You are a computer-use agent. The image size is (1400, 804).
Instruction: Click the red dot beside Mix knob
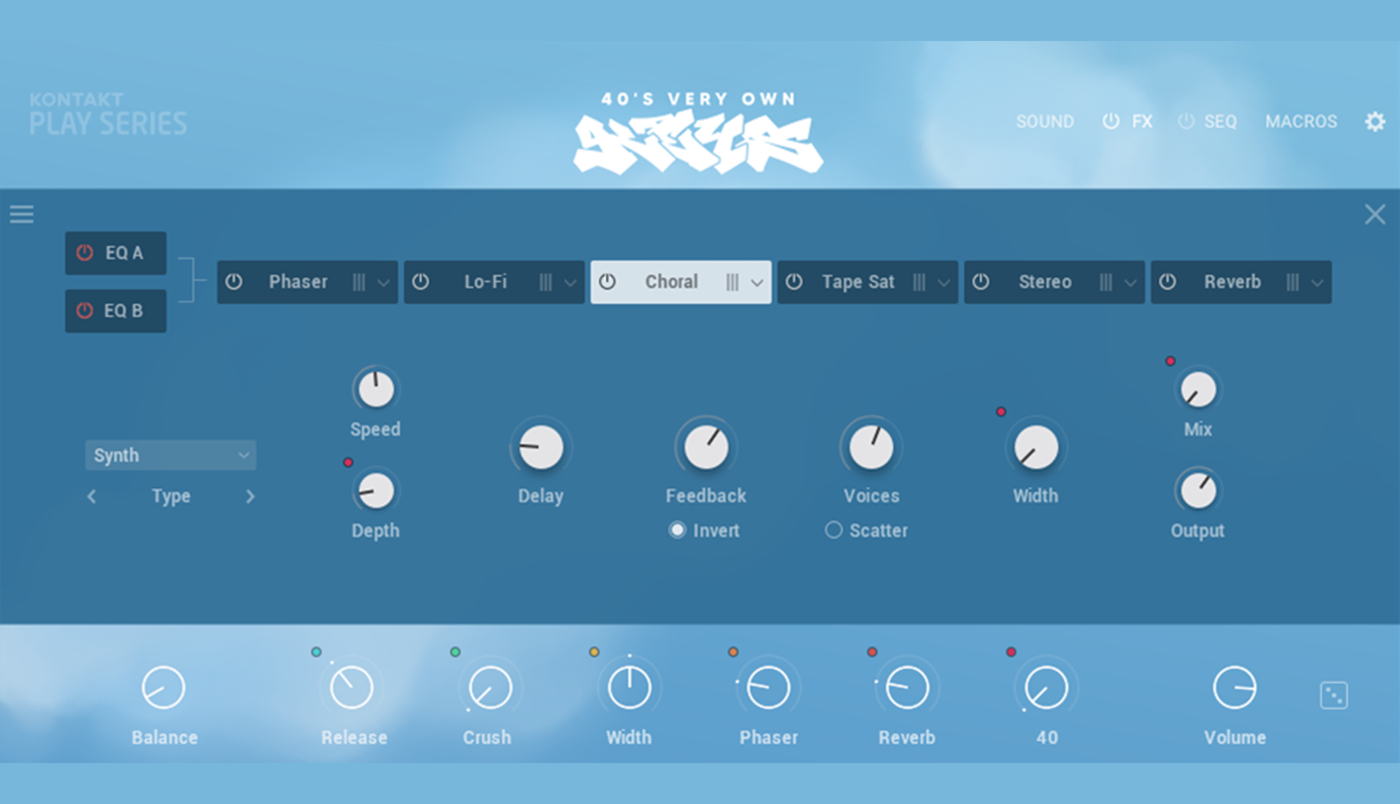[x=1170, y=361]
